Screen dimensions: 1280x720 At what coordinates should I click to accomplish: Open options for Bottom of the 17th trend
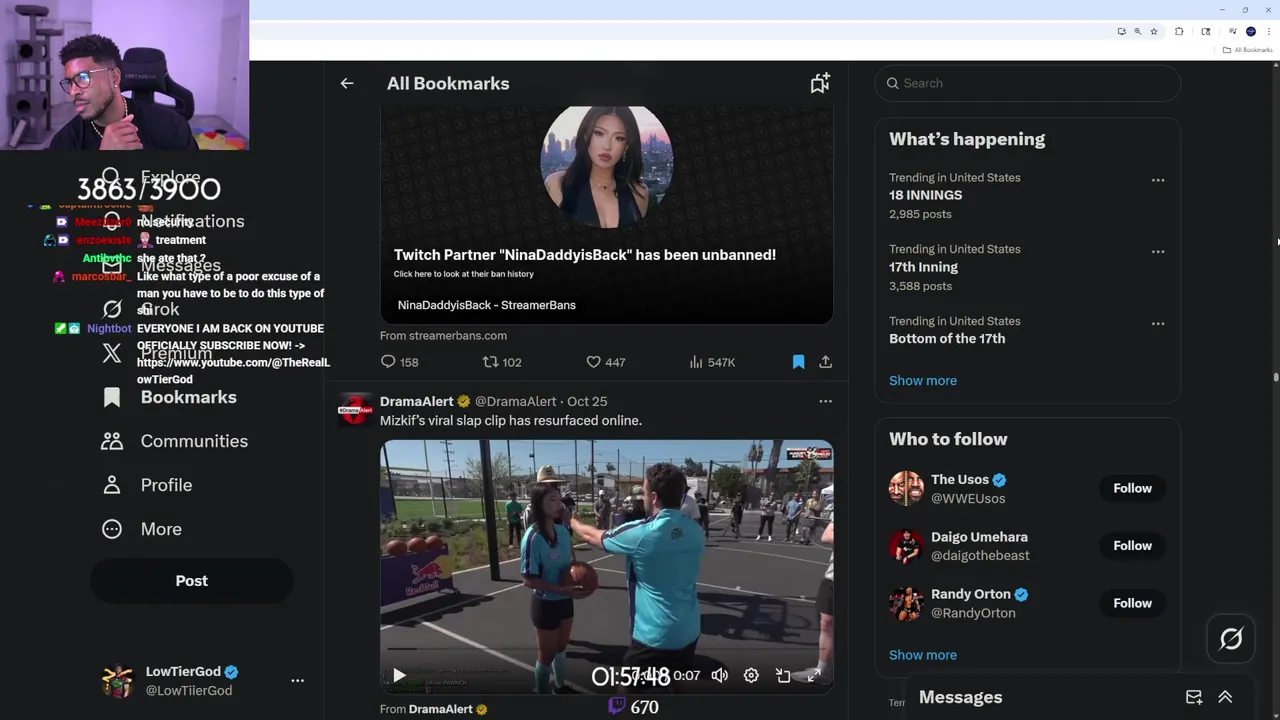tap(1158, 324)
